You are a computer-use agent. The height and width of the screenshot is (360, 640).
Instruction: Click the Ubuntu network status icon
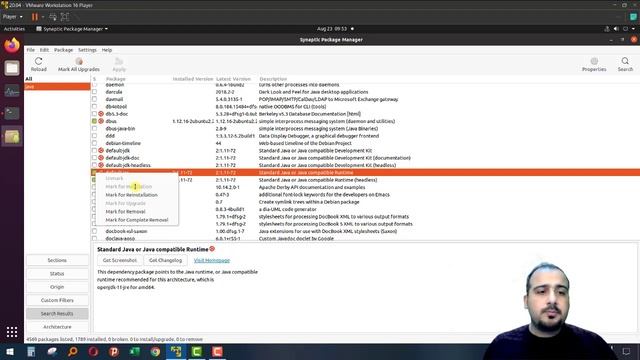(x=607, y=29)
